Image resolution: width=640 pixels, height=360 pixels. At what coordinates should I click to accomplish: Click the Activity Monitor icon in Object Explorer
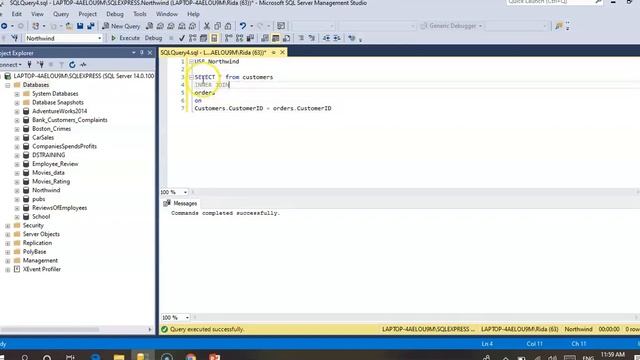point(83,64)
